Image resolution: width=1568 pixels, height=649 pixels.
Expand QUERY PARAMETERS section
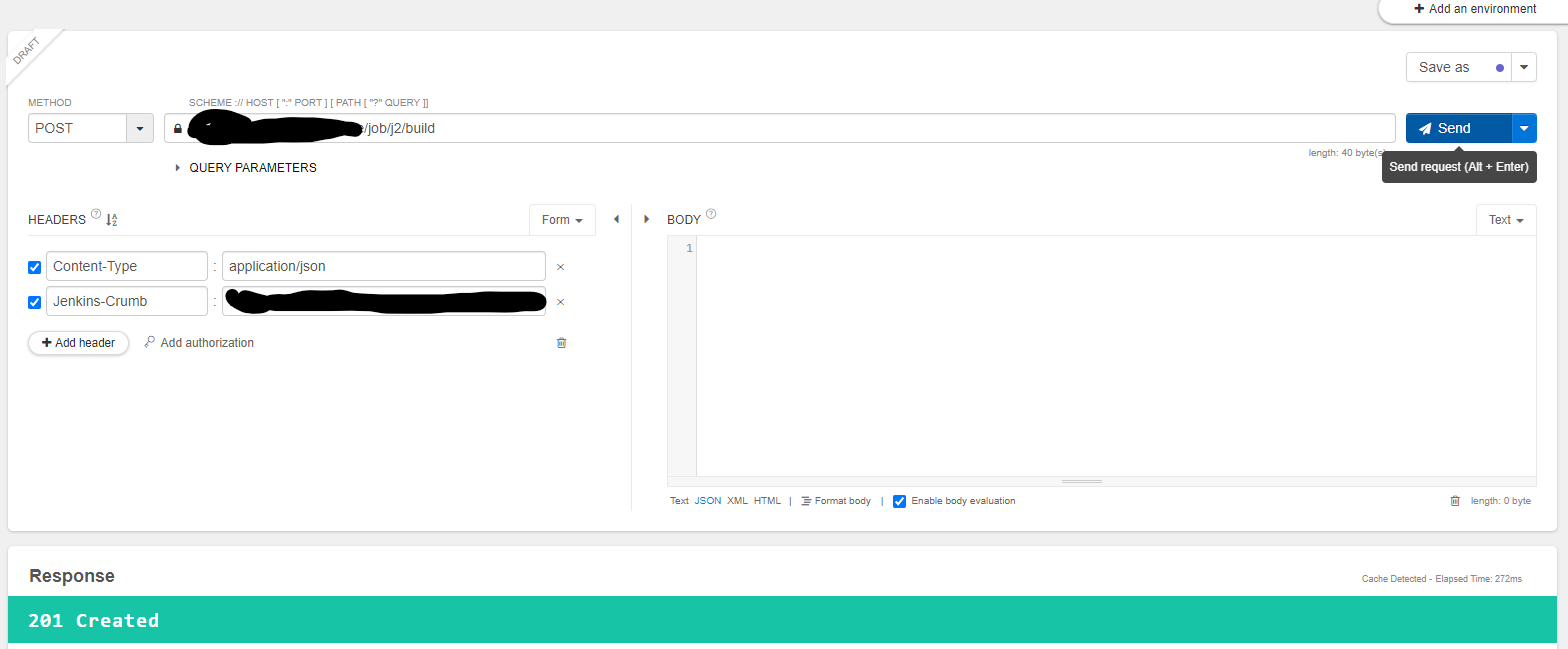[x=246, y=168]
